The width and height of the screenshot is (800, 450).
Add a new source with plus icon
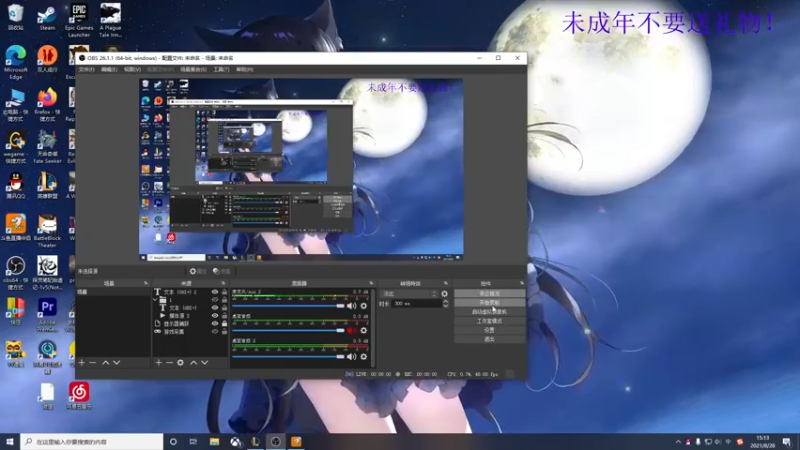[159, 363]
